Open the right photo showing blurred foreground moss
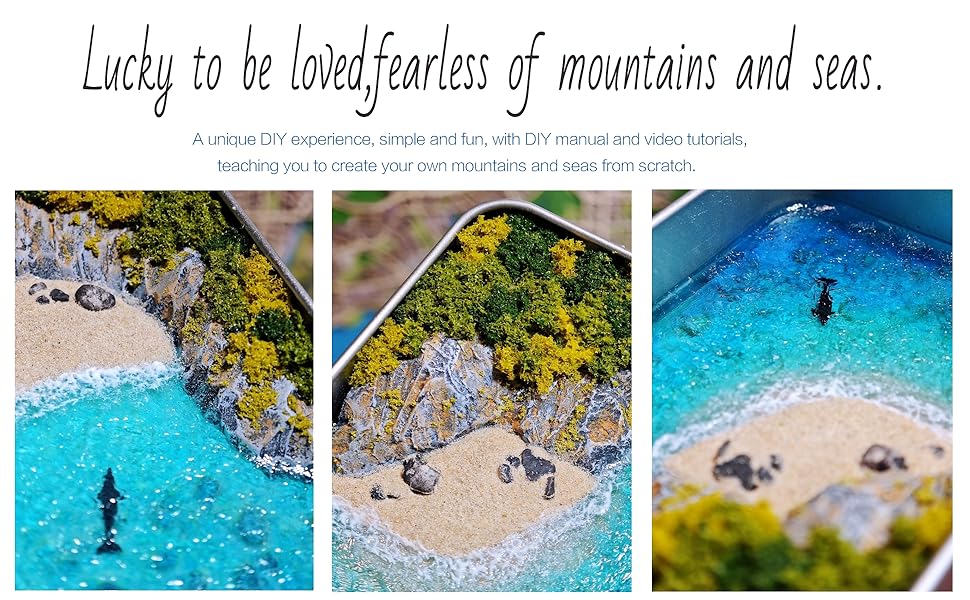Viewport: 970px width, 600px height. (802, 390)
